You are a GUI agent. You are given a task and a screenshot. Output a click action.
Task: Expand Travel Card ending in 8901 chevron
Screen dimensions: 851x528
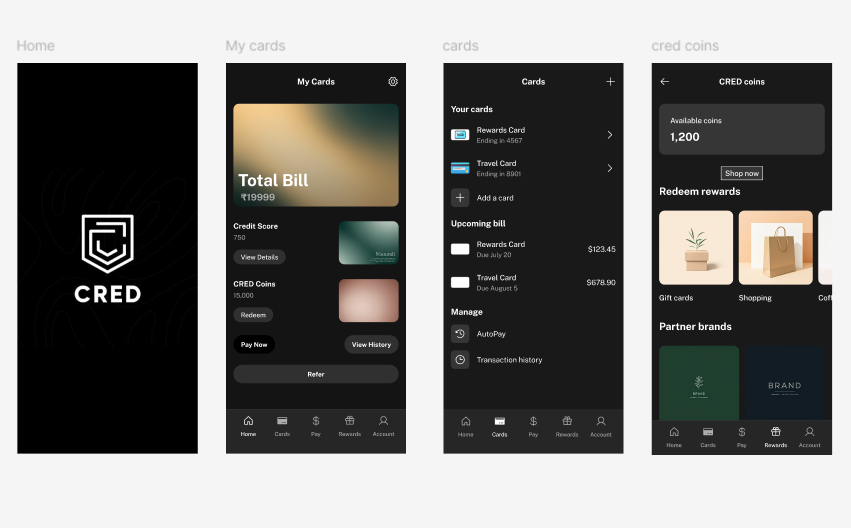point(610,168)
